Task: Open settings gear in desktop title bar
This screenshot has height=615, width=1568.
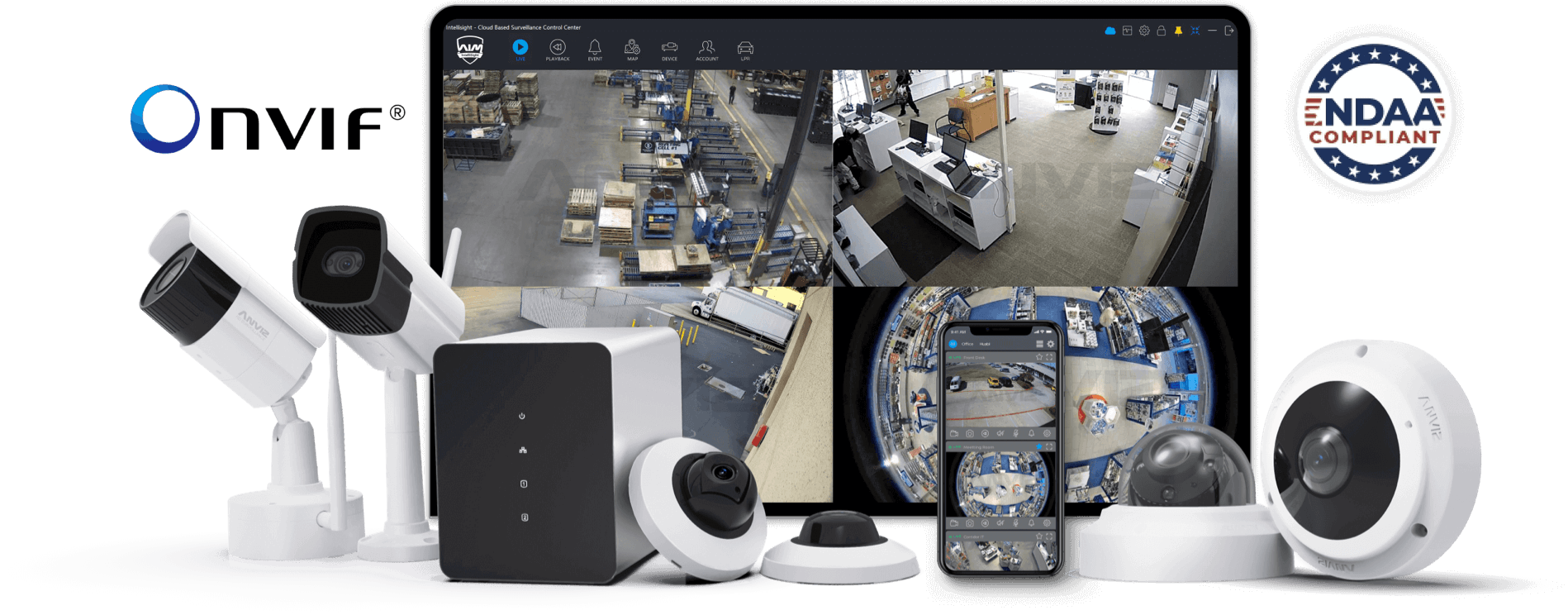Action: tap(1144, 31)
